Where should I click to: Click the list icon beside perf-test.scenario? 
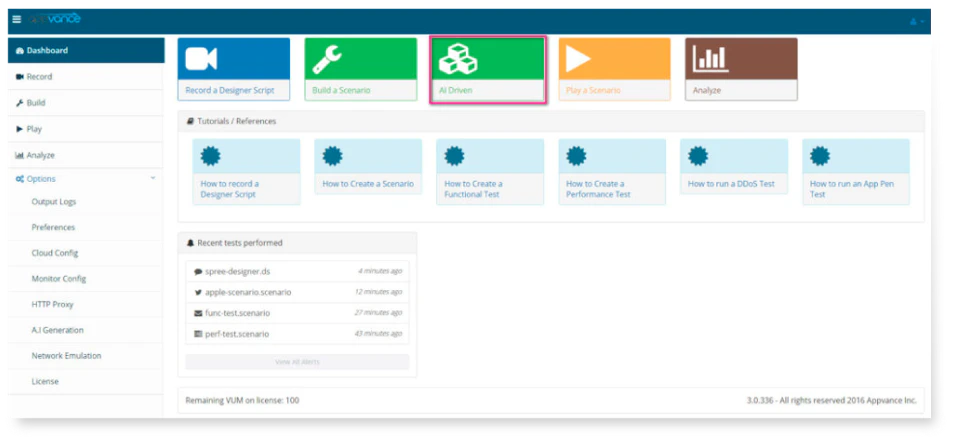[x=198, y=334]
